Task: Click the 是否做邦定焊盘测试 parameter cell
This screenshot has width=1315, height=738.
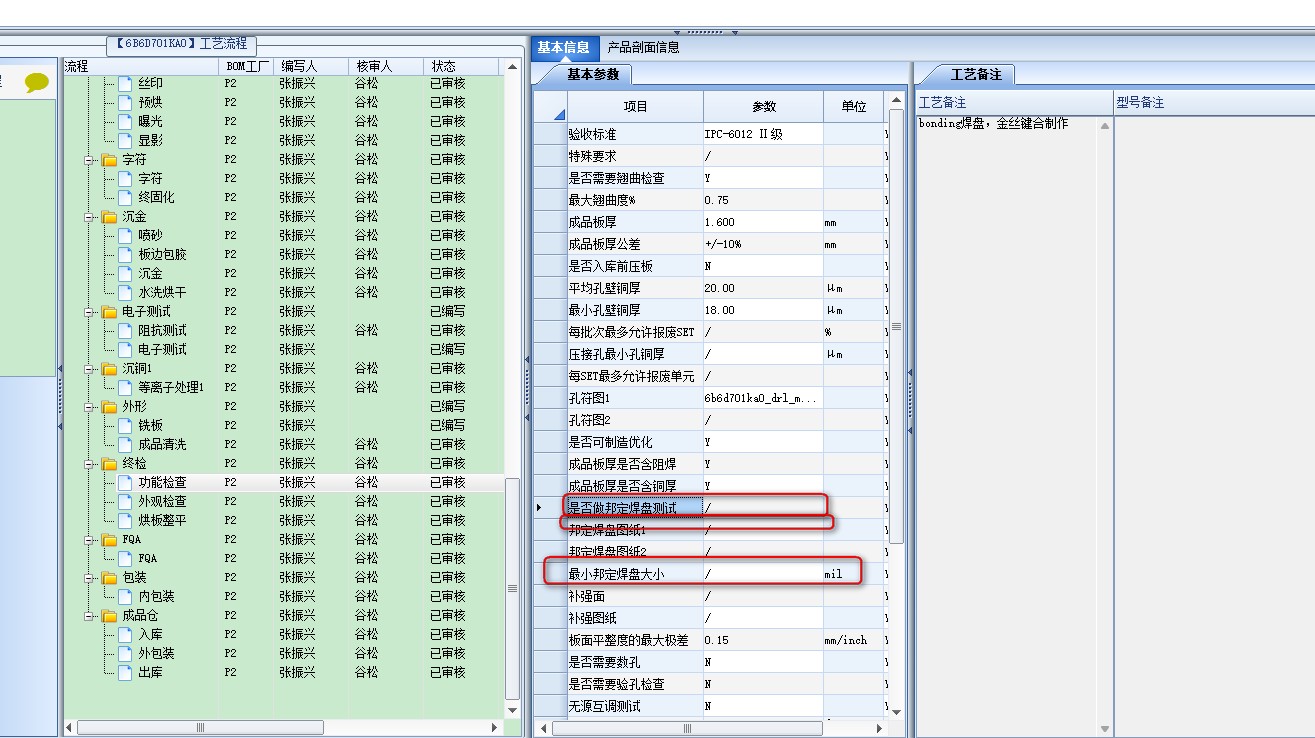Action: click(x=635, y=508)
